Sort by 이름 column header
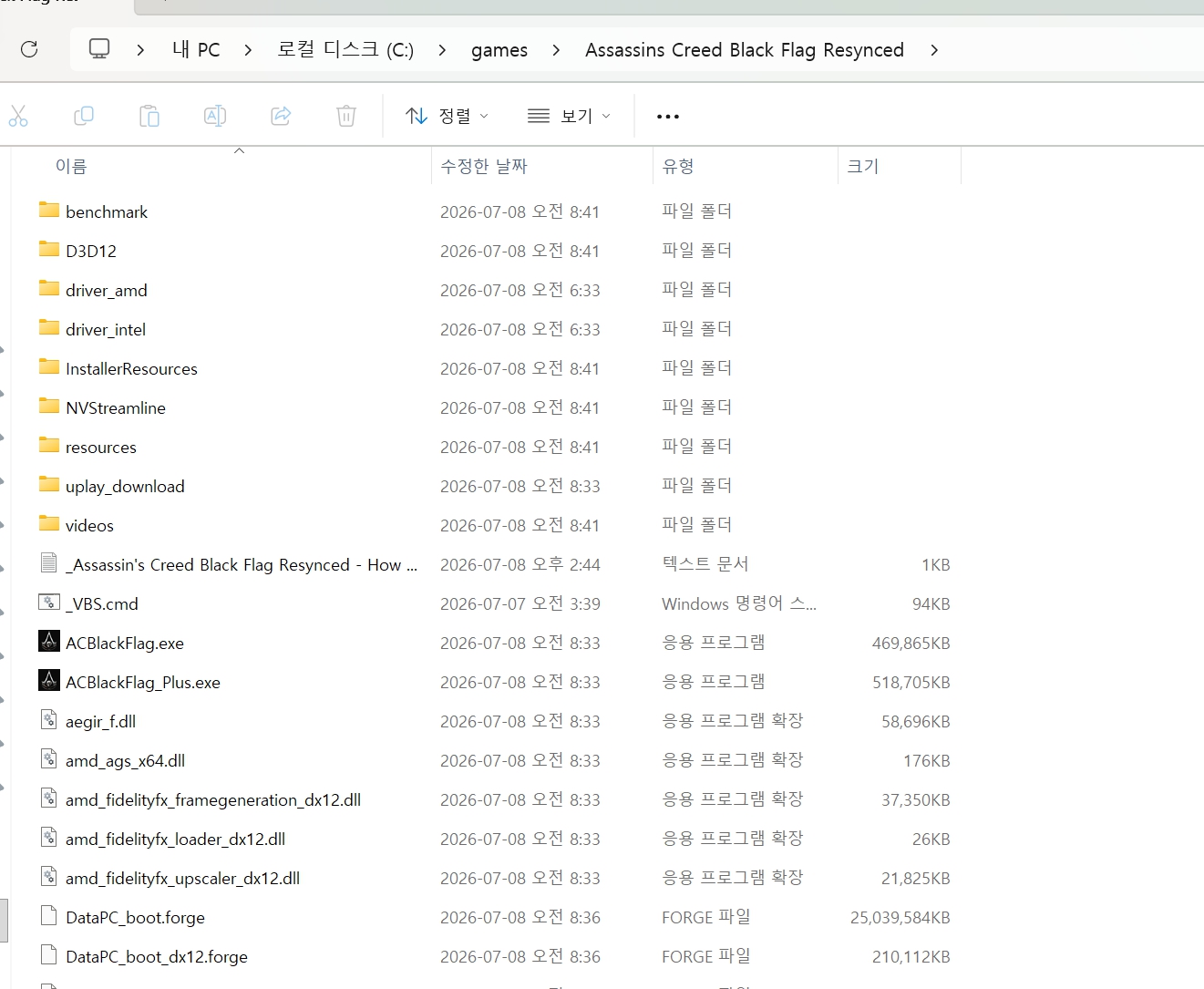 coord(71,166)
